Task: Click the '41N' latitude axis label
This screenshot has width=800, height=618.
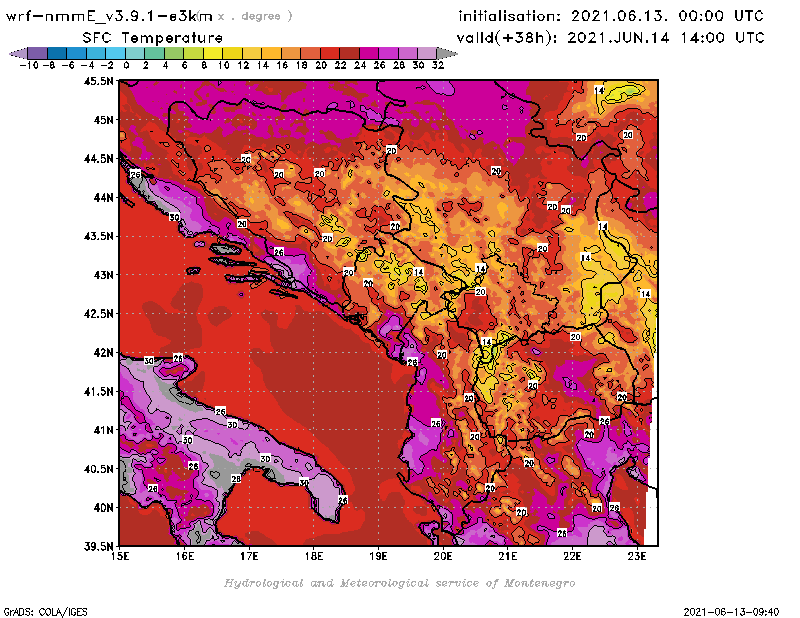Action: [x=104, y=430]
